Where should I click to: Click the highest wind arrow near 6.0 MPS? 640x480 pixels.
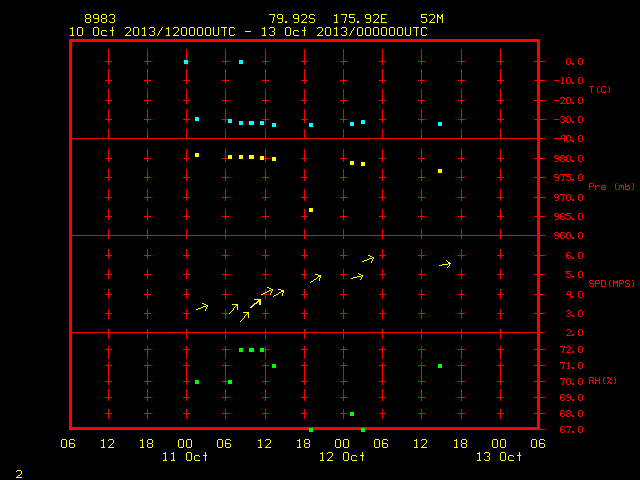[x=368, y=259]
